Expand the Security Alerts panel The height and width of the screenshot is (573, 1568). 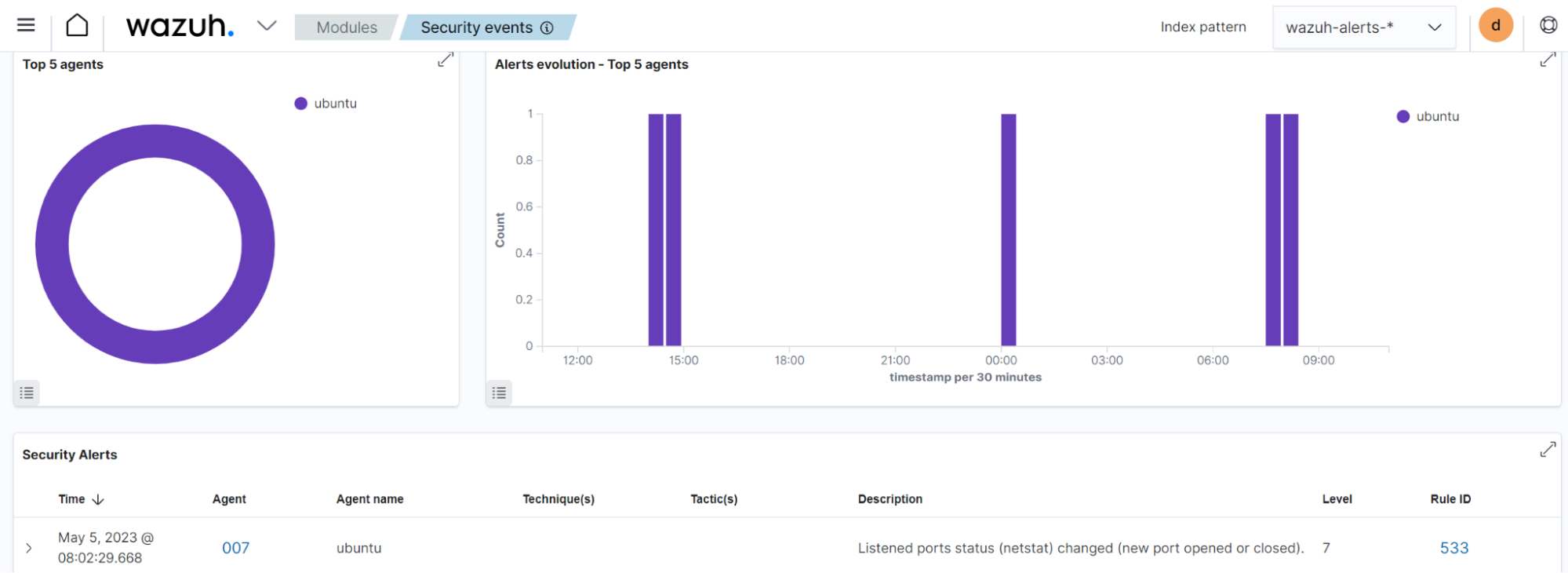pos(1548,450)
